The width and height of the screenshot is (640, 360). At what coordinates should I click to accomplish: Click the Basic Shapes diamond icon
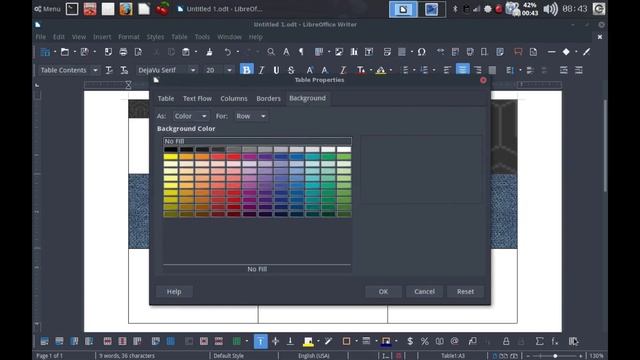click(566, 52)
